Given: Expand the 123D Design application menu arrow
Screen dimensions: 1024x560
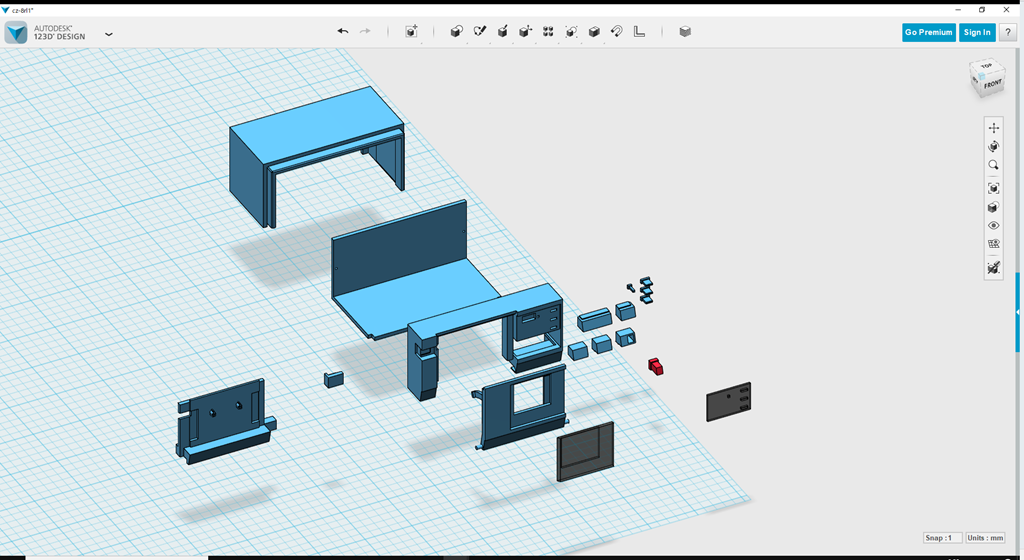Looking at the screenshot, I should (x=108, y=33).
